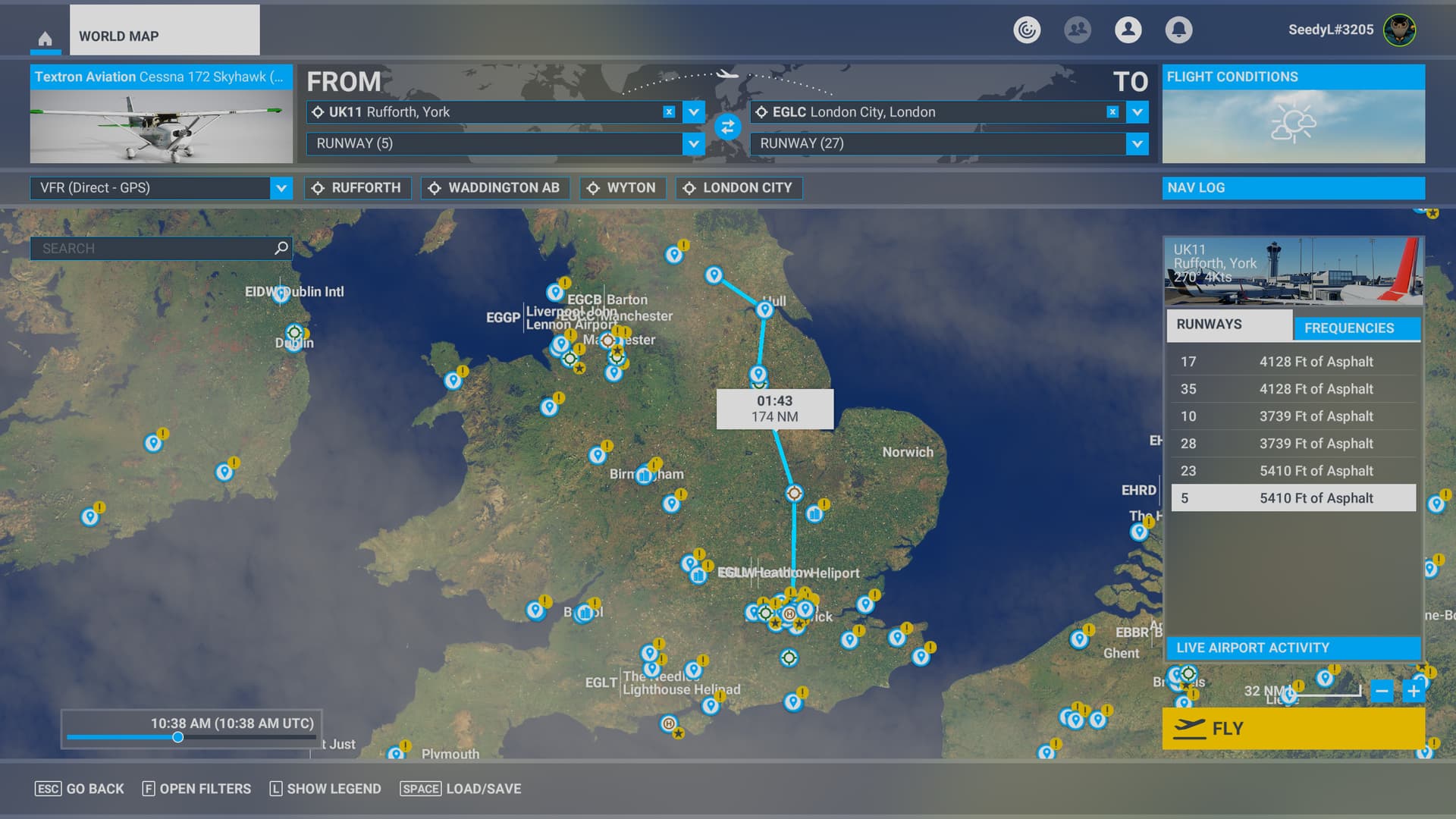Screen dimensions: 1456x819
Task: Click the Rufforth departure map pin
Action: pyautogui.click(x=714, y=275)
